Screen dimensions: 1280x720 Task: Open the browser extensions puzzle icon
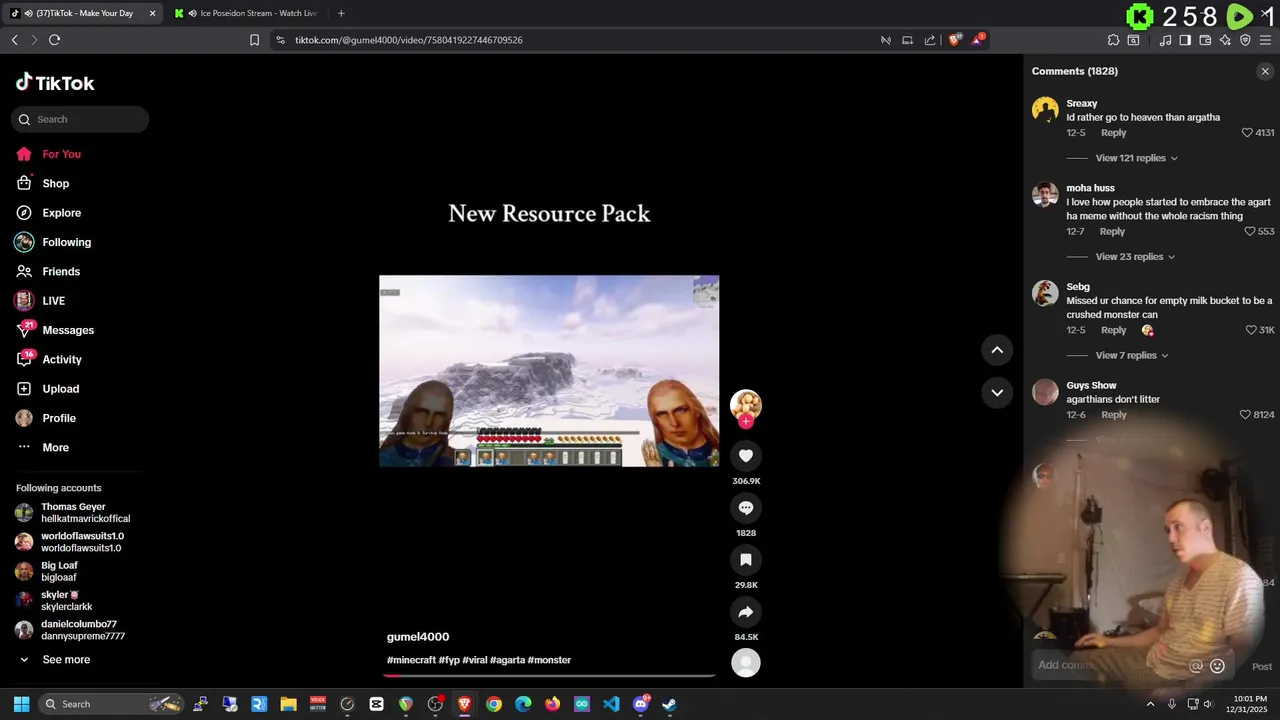point(1113,40)
